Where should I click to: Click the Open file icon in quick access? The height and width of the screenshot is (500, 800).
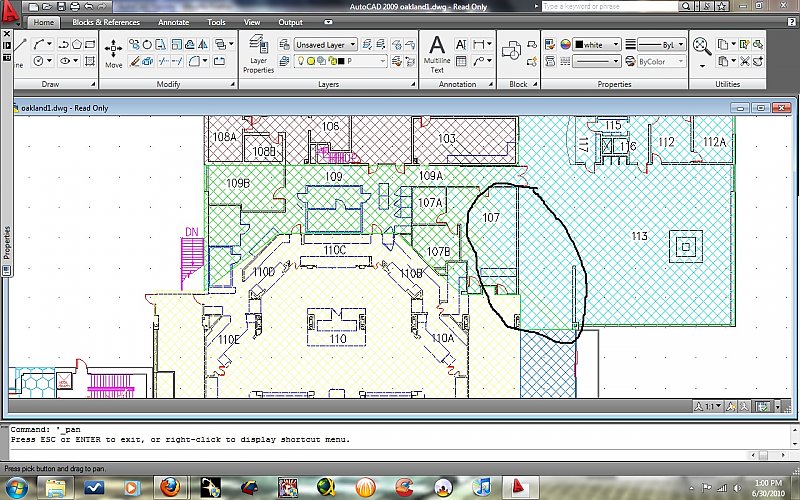coord(47,7)
